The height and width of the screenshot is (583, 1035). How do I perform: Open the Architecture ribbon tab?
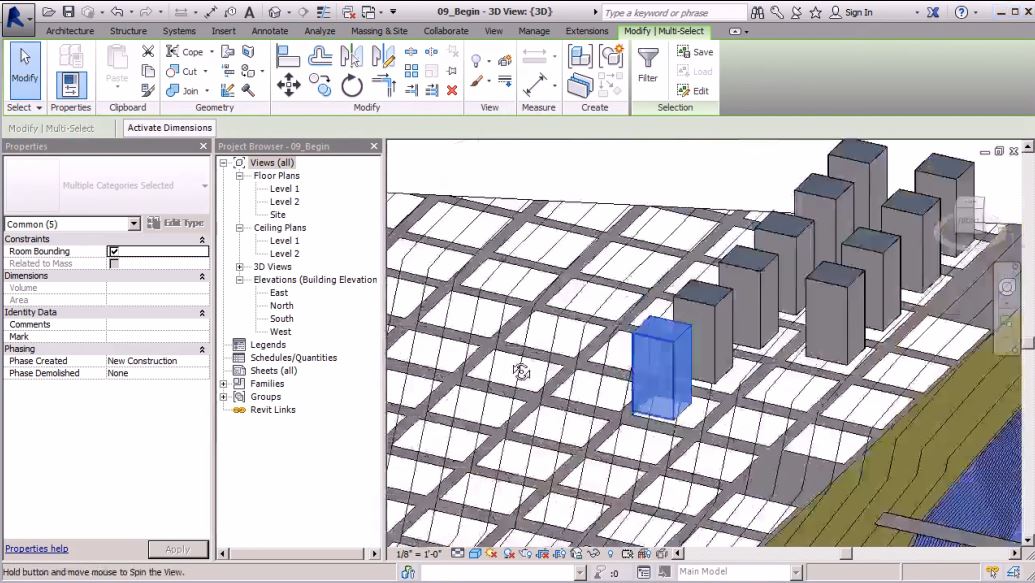[70, 31]
